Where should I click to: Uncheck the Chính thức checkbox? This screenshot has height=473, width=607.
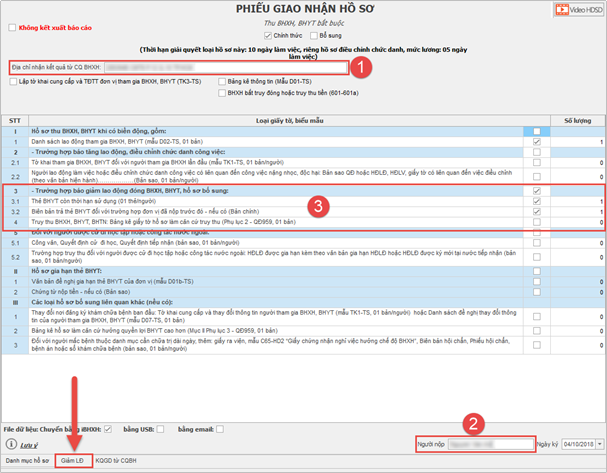[x=267, y=36]
